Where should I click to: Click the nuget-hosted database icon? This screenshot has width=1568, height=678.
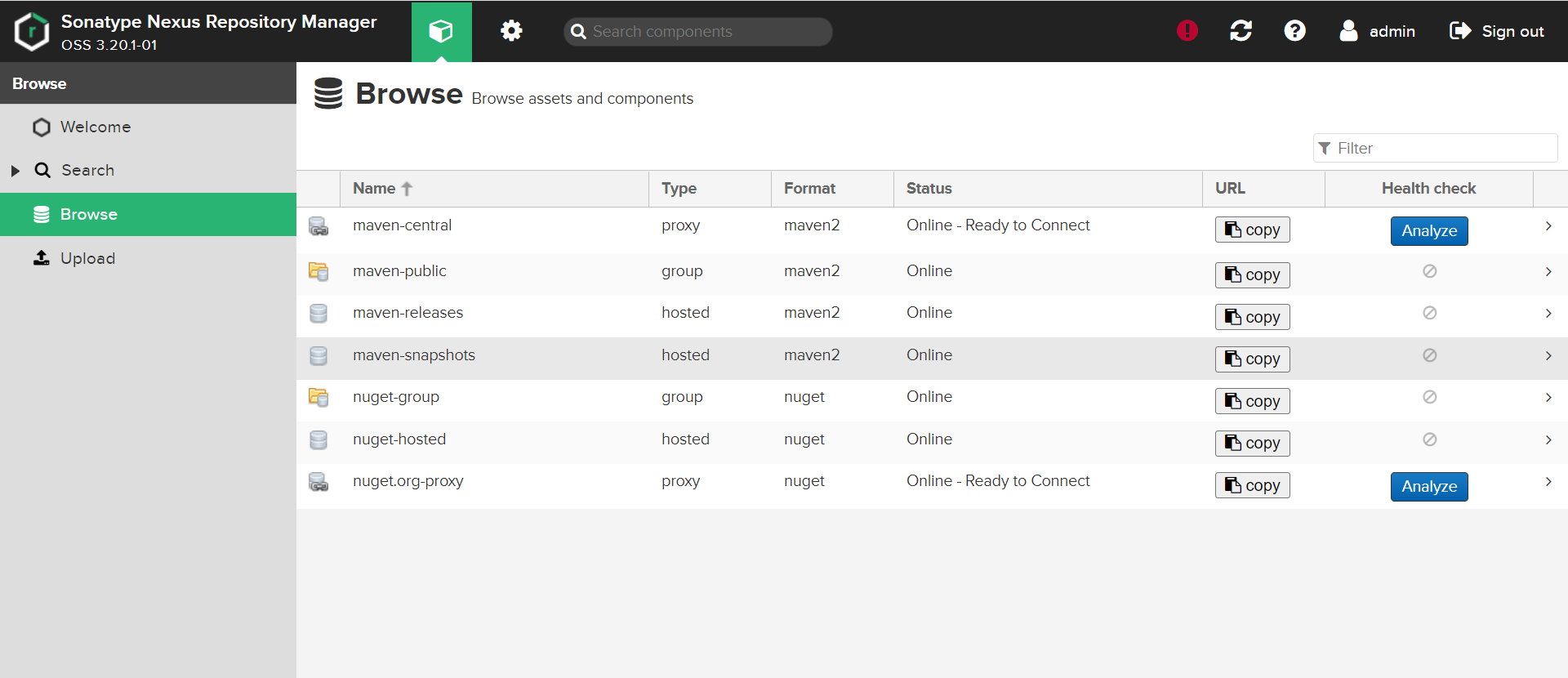click(x=318, y=440)
